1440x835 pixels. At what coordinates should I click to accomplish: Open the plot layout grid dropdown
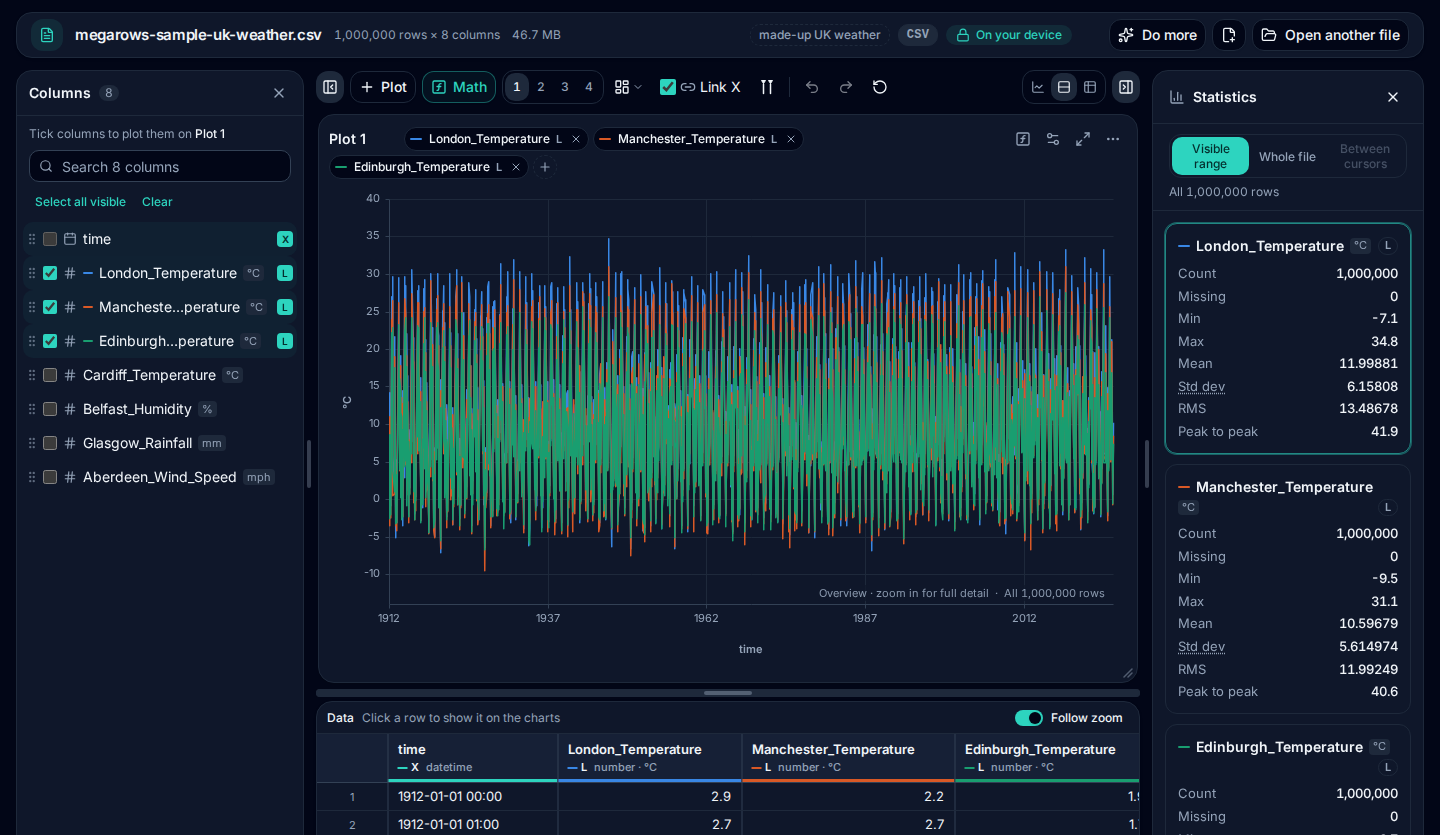coord(628,87)
